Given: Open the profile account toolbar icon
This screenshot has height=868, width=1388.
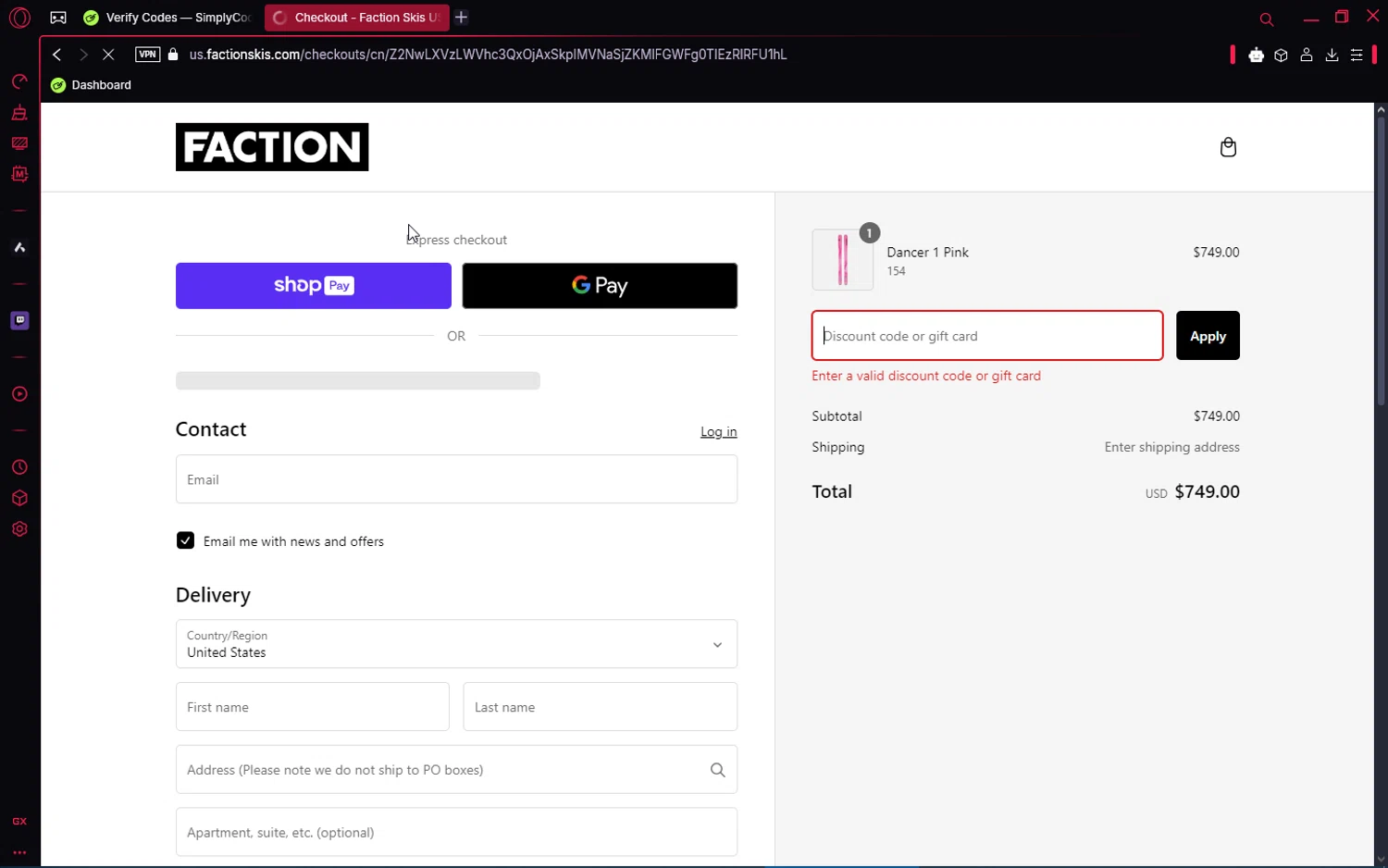Looking at the screenshot, I should point(1307,56).
